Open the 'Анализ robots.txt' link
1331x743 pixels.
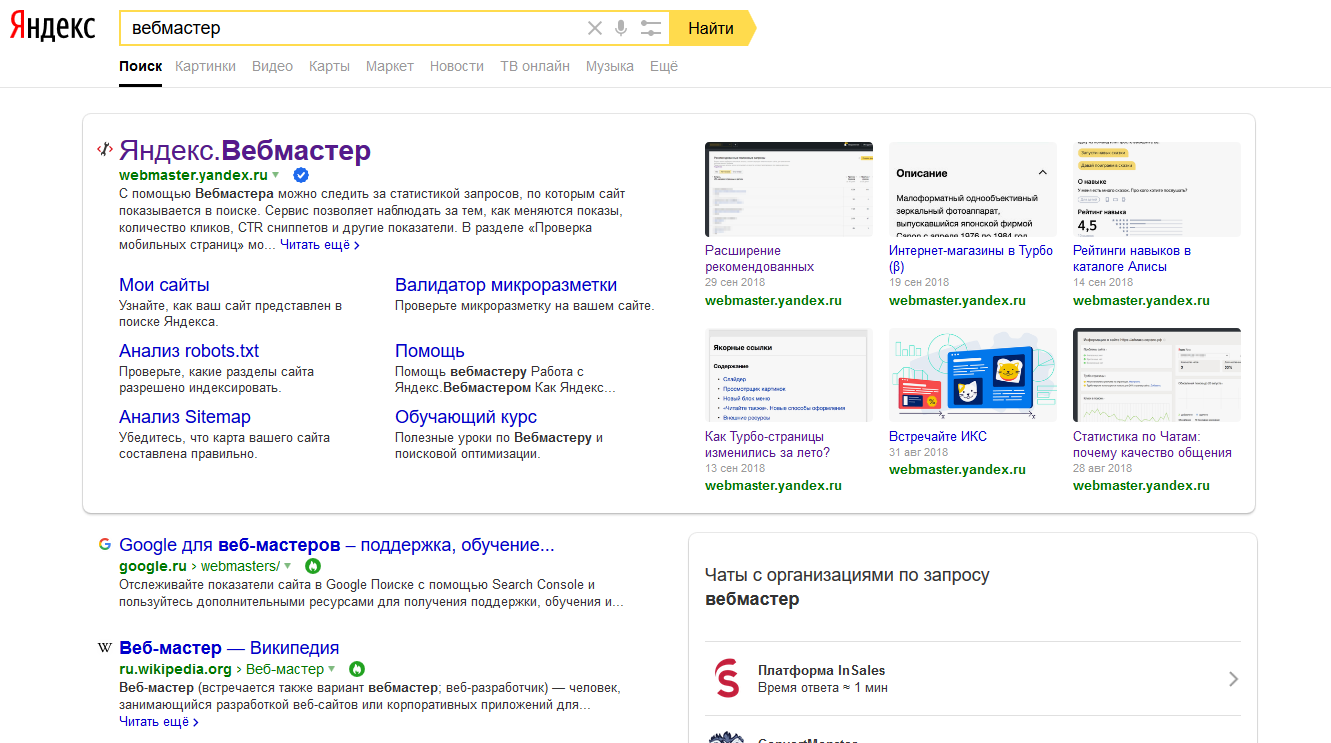189,351
